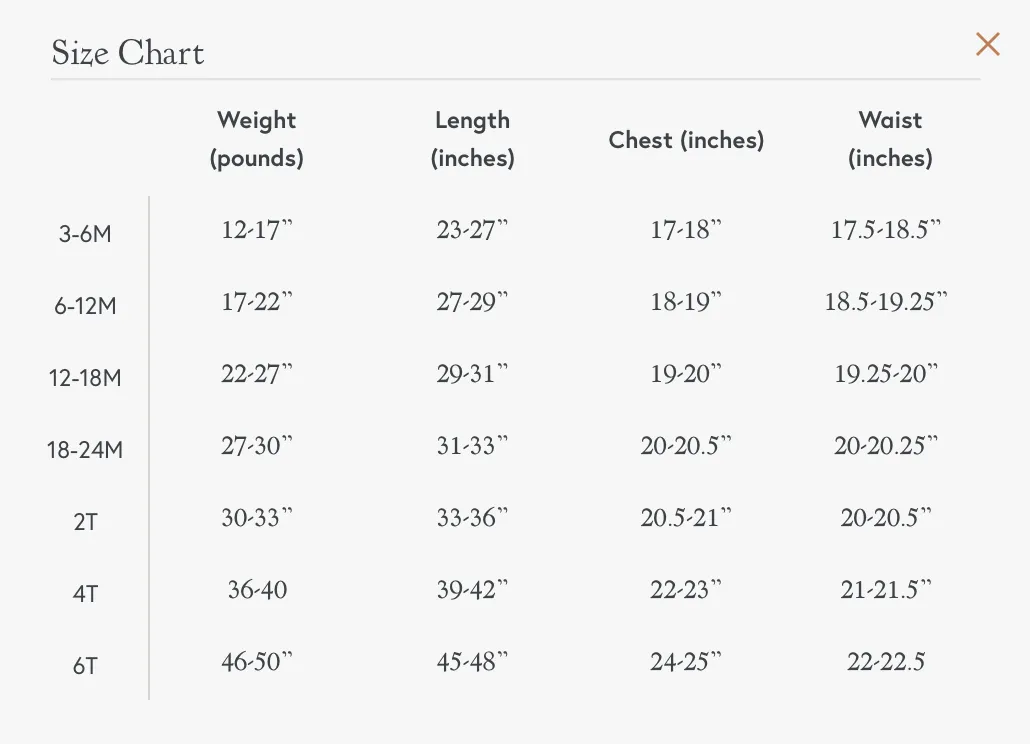Click the 45-48" length value for 6T
Viewport: 1030px width, 744px height.
tap(472, 662)
